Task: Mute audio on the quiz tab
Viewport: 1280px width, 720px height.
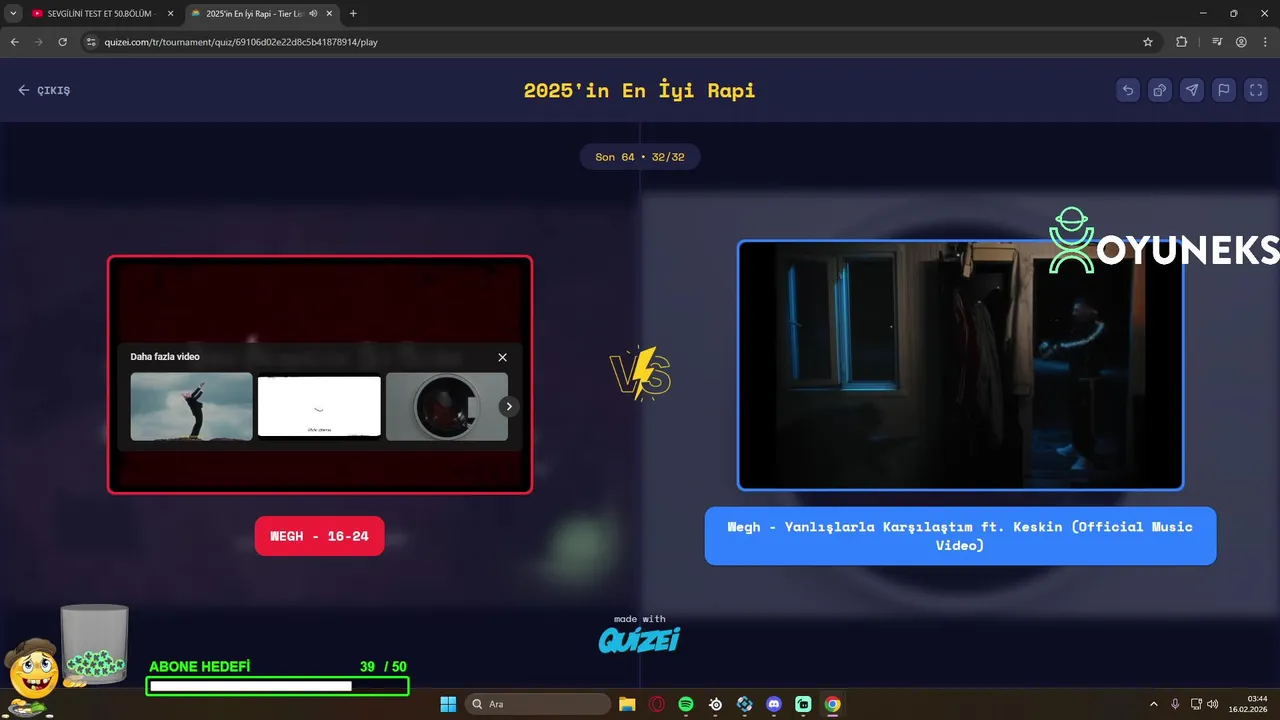Action: coord(313,14)
